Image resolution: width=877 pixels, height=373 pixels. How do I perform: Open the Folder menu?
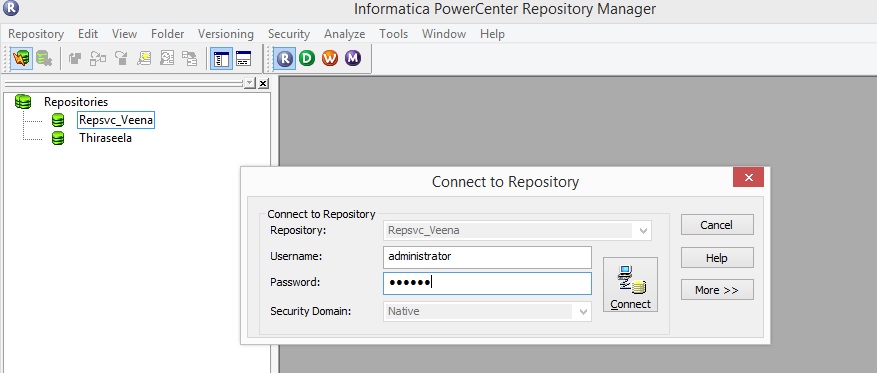point(167,34)
